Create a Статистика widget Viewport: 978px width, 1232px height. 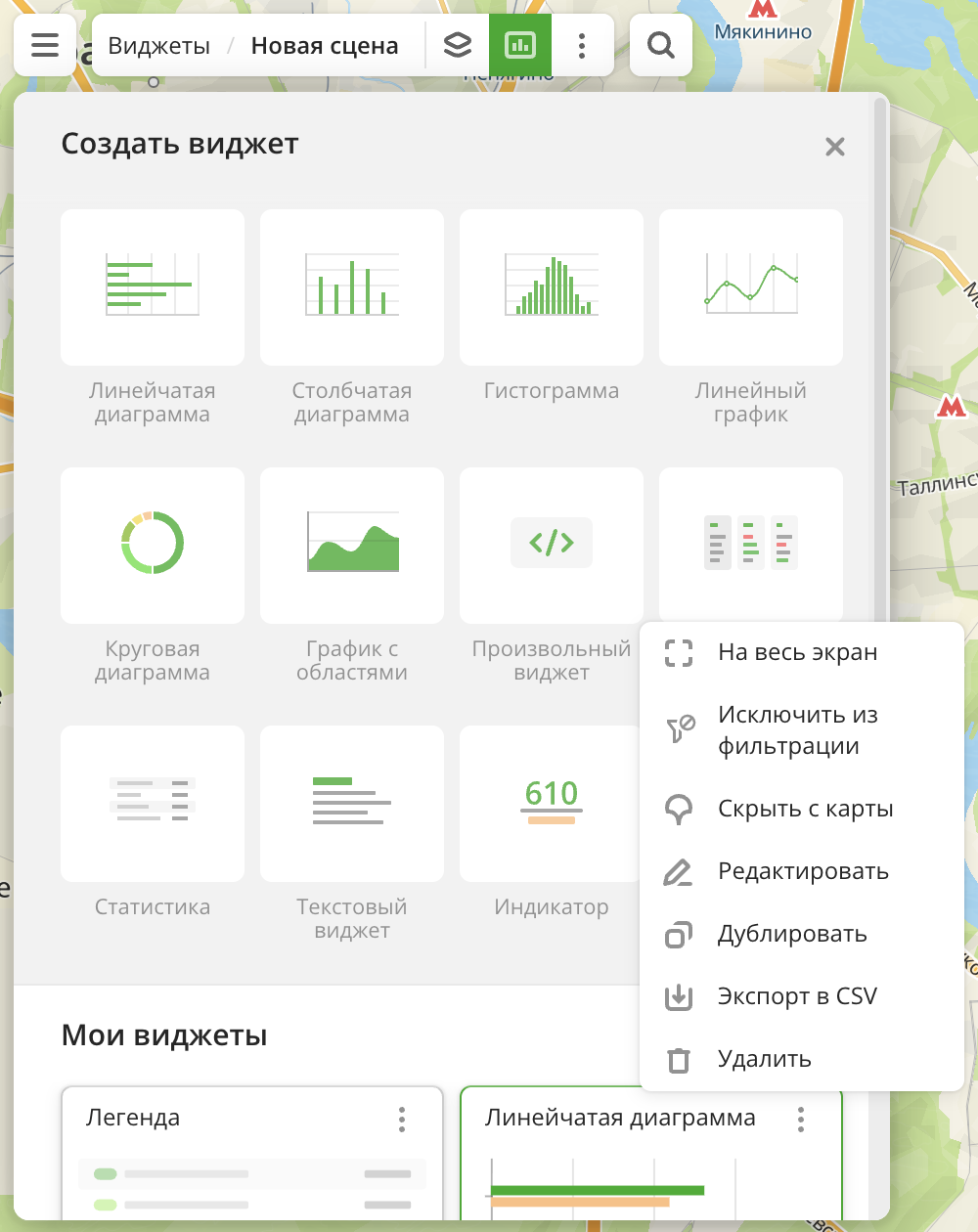pos(153,804)
